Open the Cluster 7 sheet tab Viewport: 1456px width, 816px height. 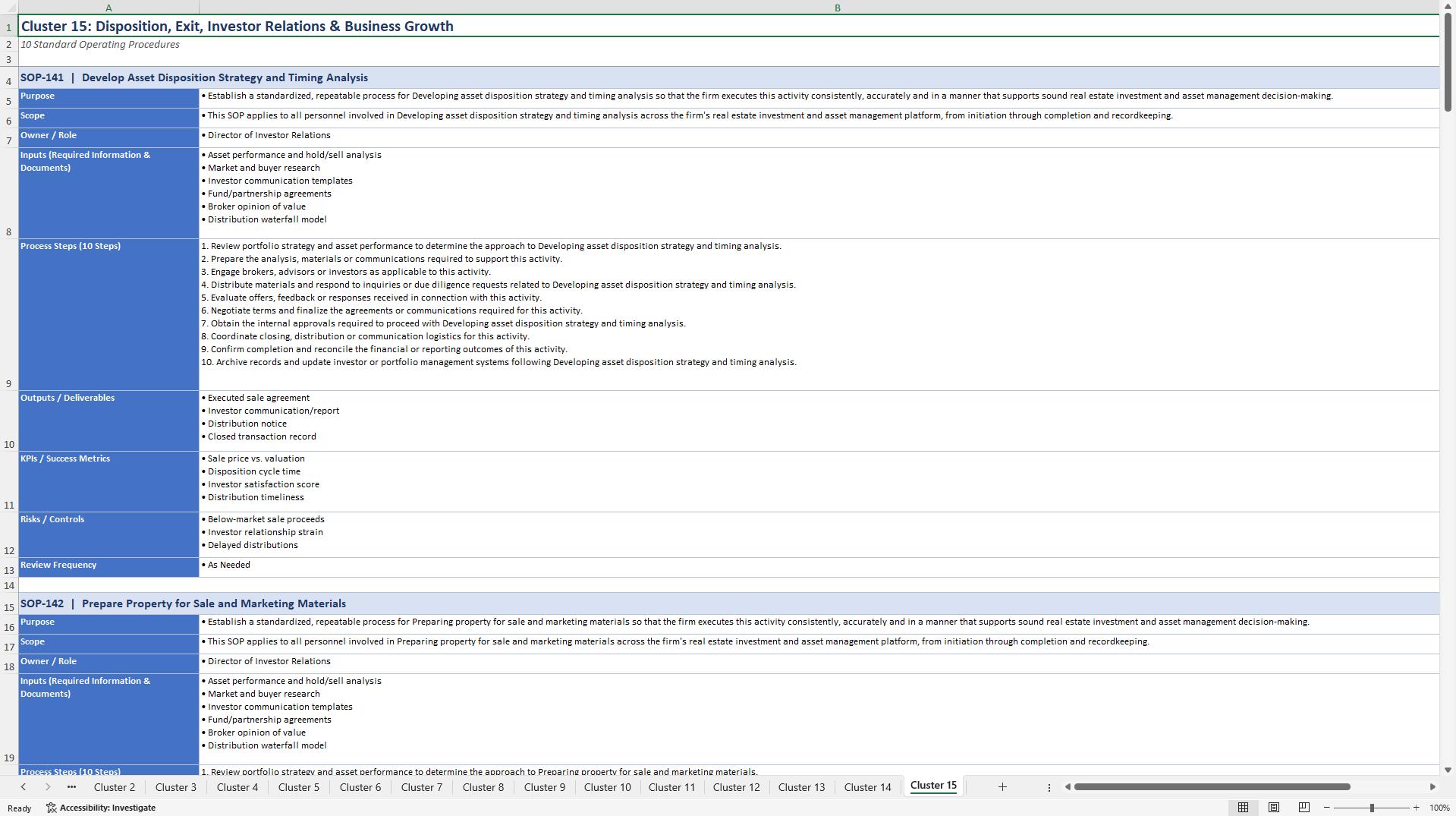[422, 787]
